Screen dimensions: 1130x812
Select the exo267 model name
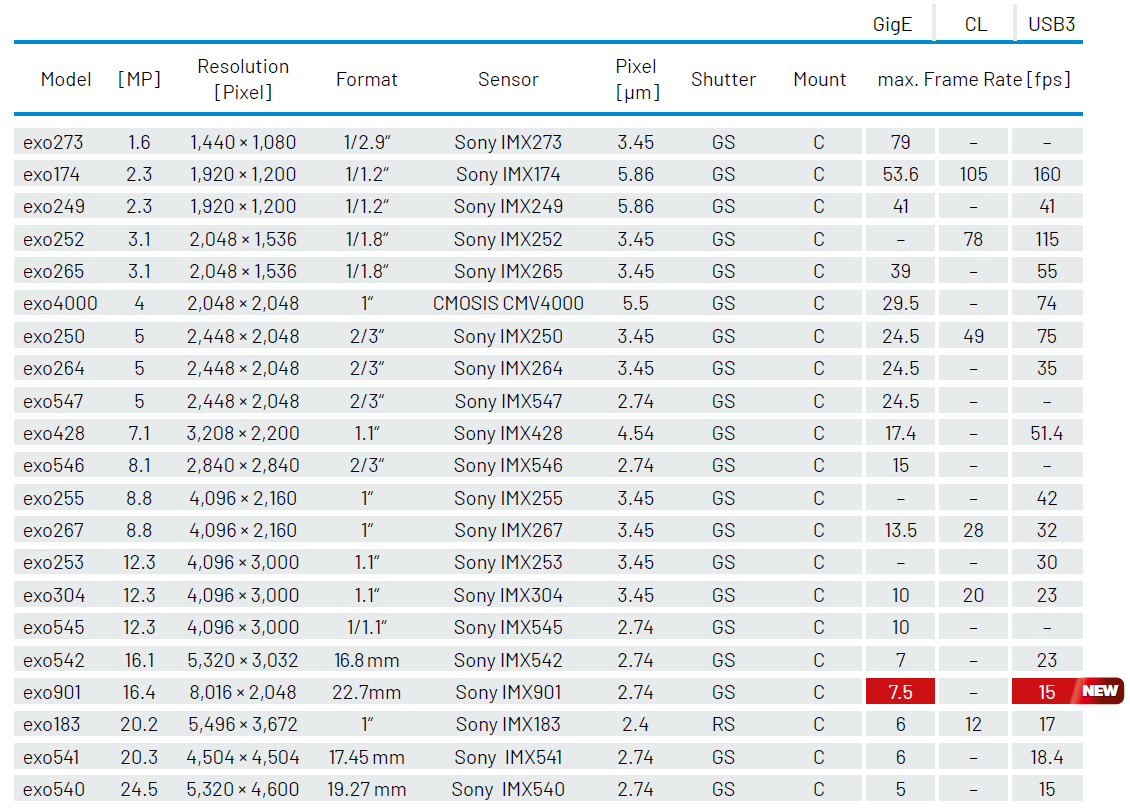click(x=53, y=530)
